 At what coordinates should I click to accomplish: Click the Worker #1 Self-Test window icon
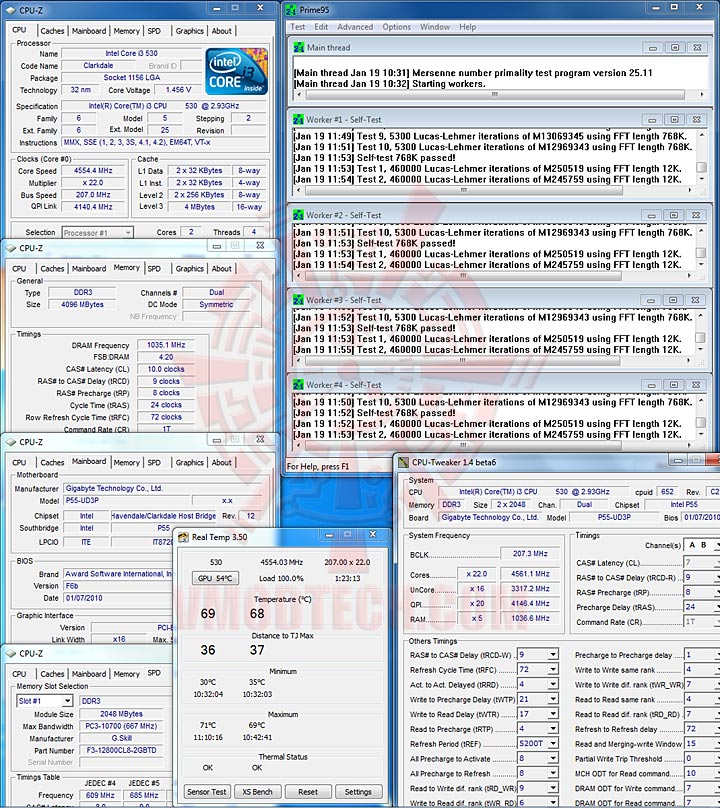(x=298, y=120)
